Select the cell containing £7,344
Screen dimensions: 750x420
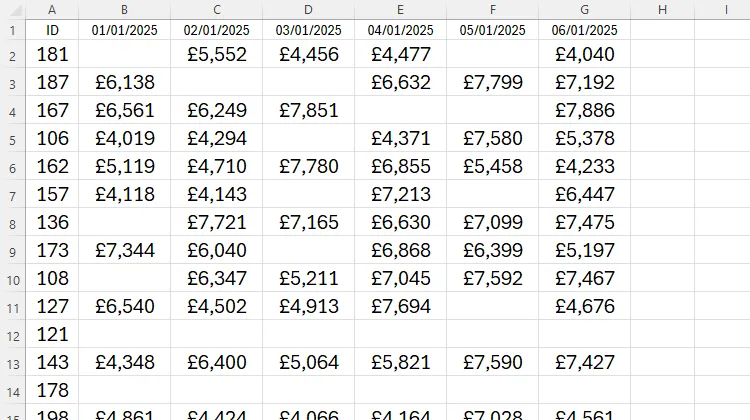124,250
